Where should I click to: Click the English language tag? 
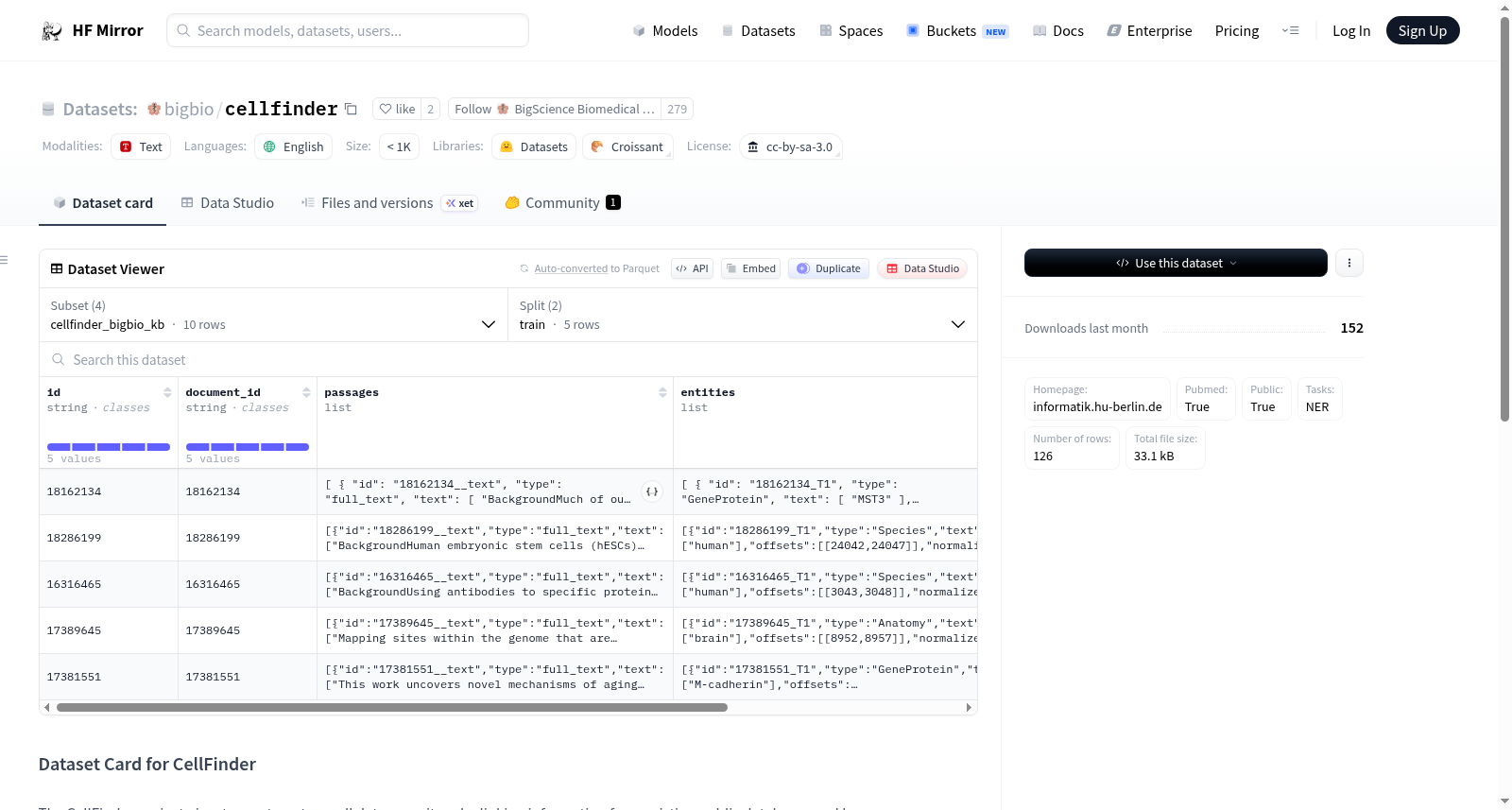(x=293, y=146)
